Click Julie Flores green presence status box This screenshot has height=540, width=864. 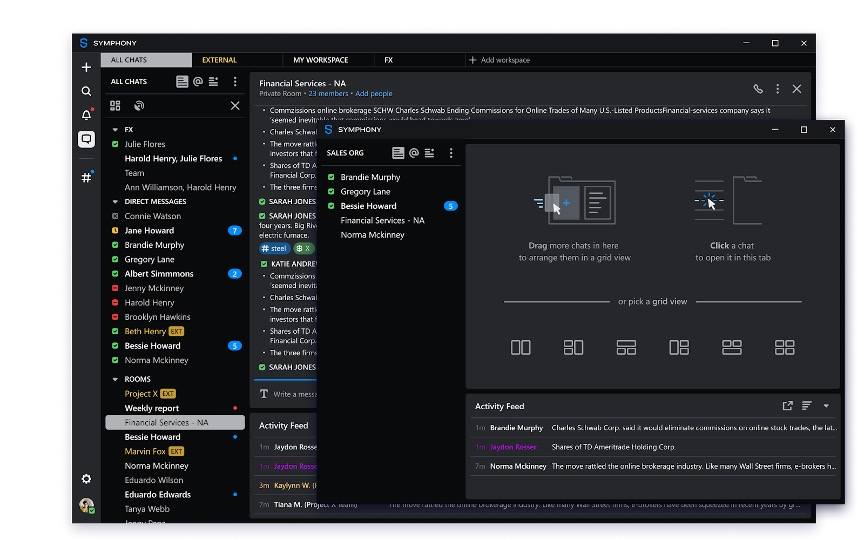[116, 145]
